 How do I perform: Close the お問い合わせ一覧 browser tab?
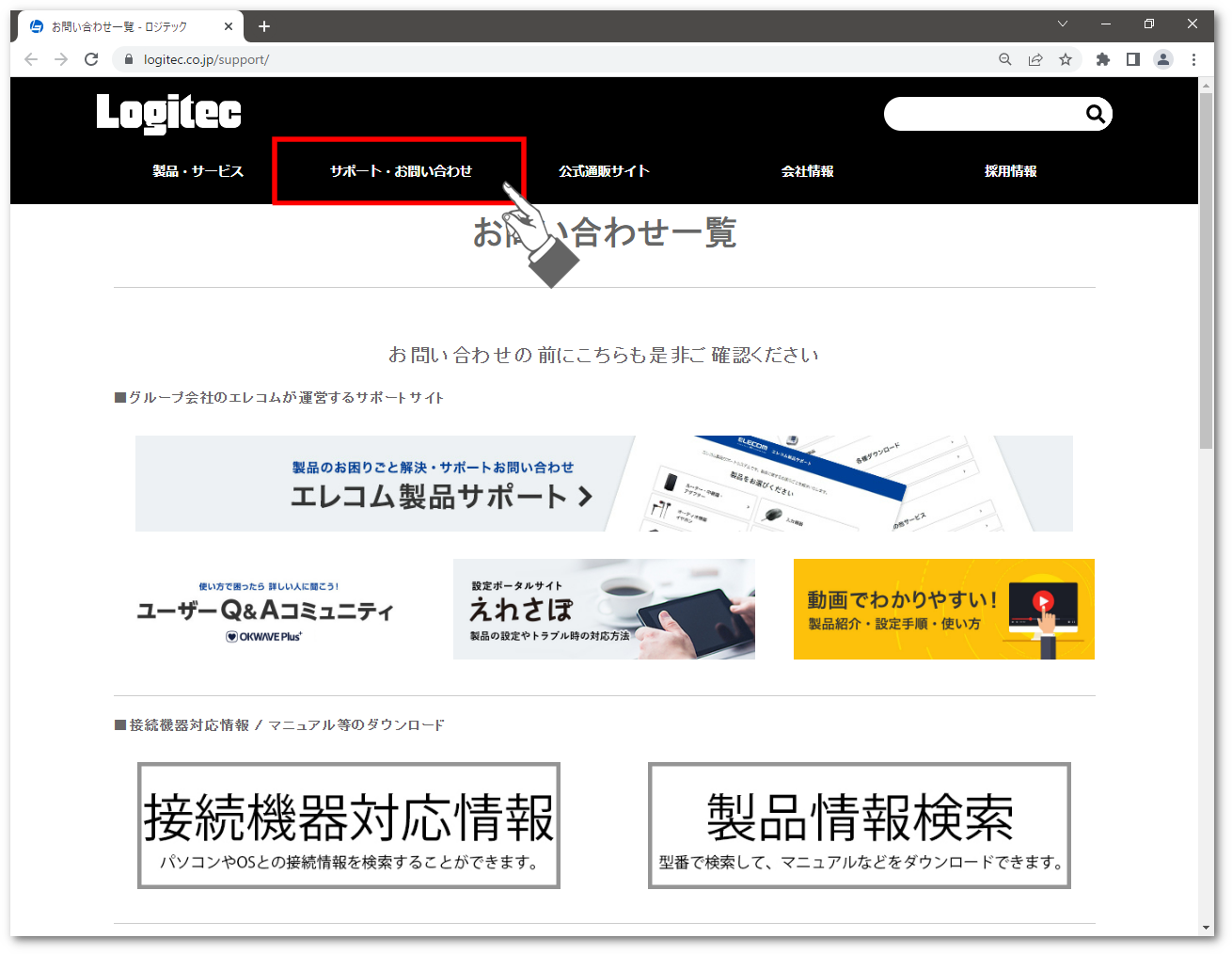pyautogui.click(x=229, y=26)
